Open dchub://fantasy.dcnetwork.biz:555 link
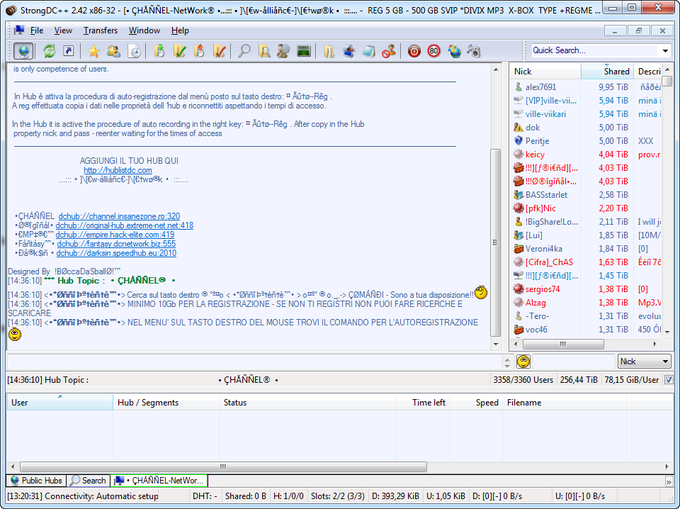The width and height of the screenshot is (680, 509). 116,244
